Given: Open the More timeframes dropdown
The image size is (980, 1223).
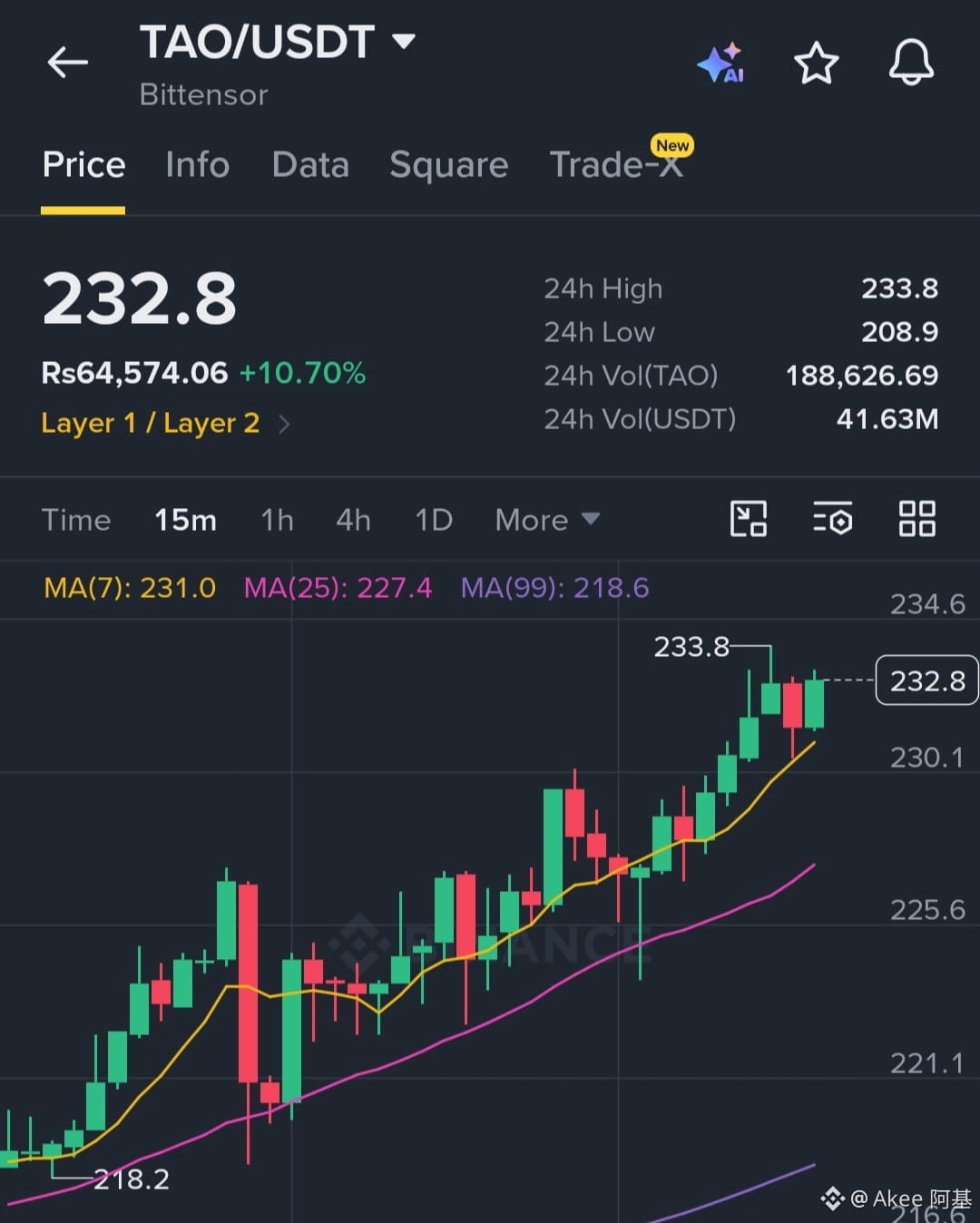Looking at the screenshot, I should [x=547, y=520].
